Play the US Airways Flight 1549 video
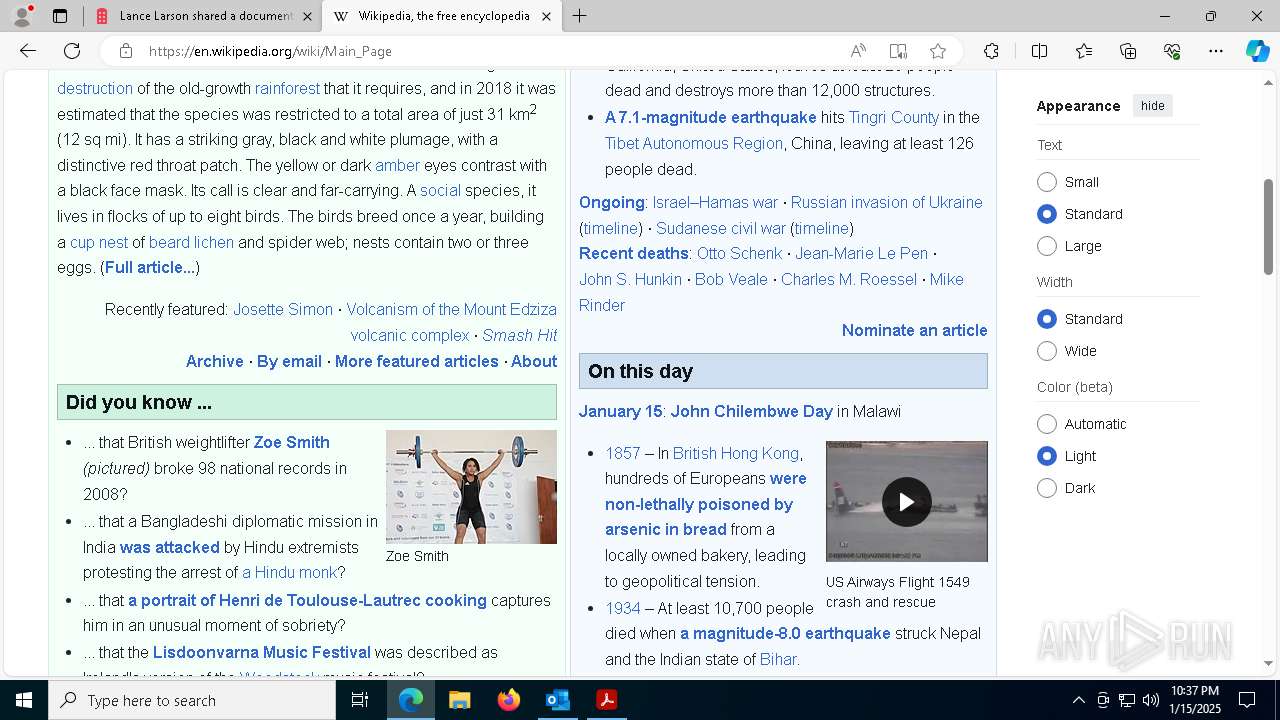 coord(906,502)
